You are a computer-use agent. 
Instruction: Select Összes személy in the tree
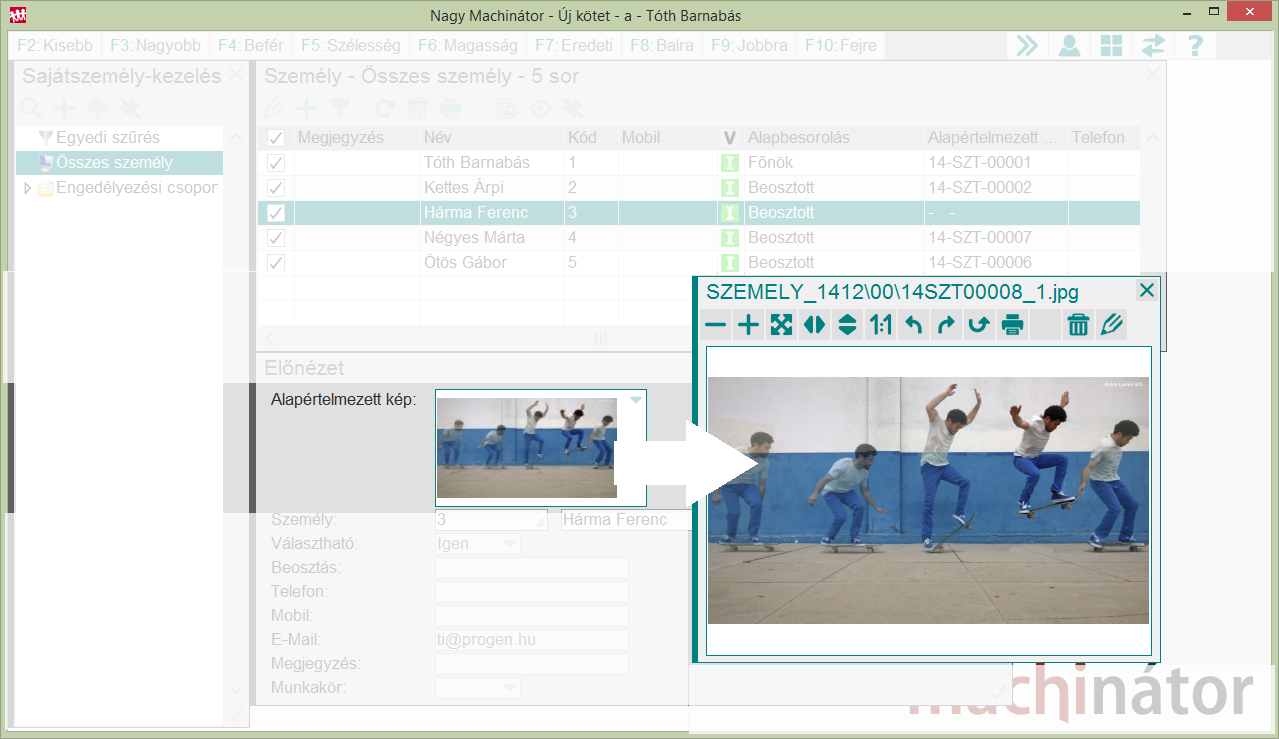tap(115, 163)
